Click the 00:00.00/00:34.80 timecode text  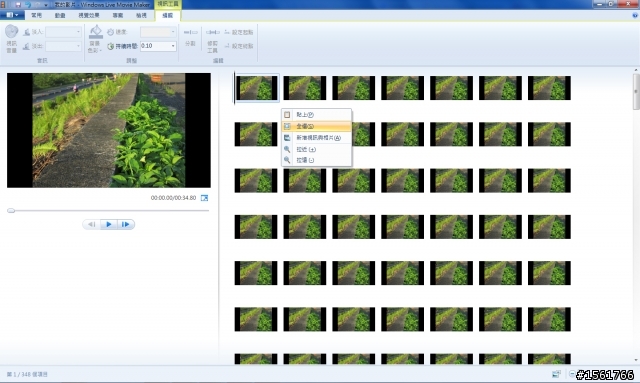coord(173,198)
